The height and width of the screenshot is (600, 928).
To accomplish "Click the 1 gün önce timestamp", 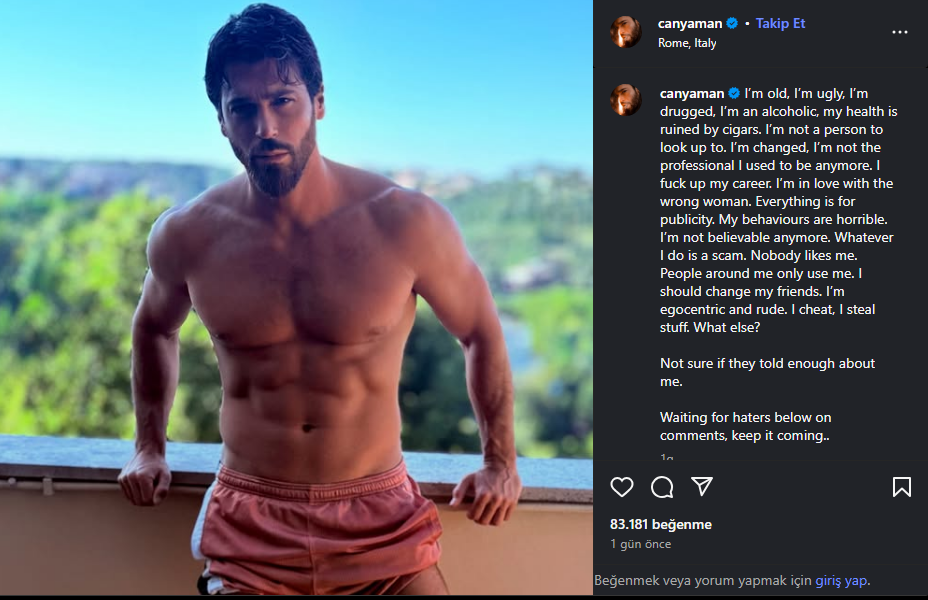I will click(640, 545).
